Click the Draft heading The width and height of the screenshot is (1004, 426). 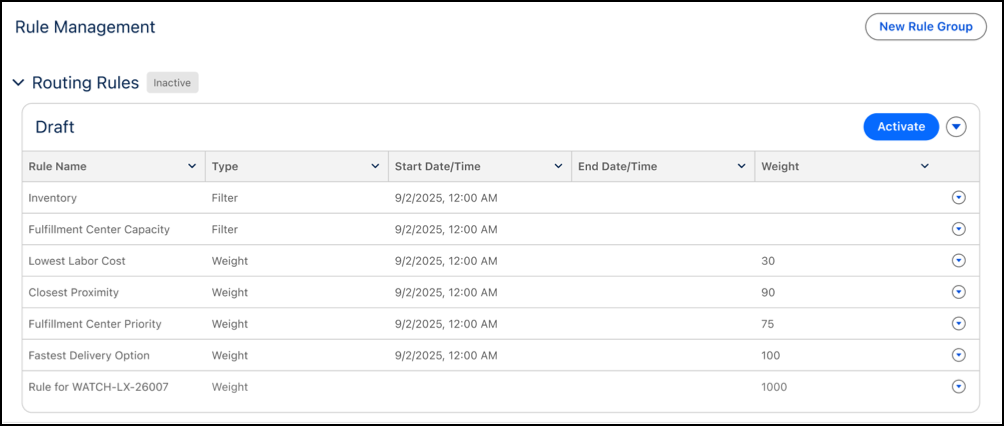click(x=54, y=127)
